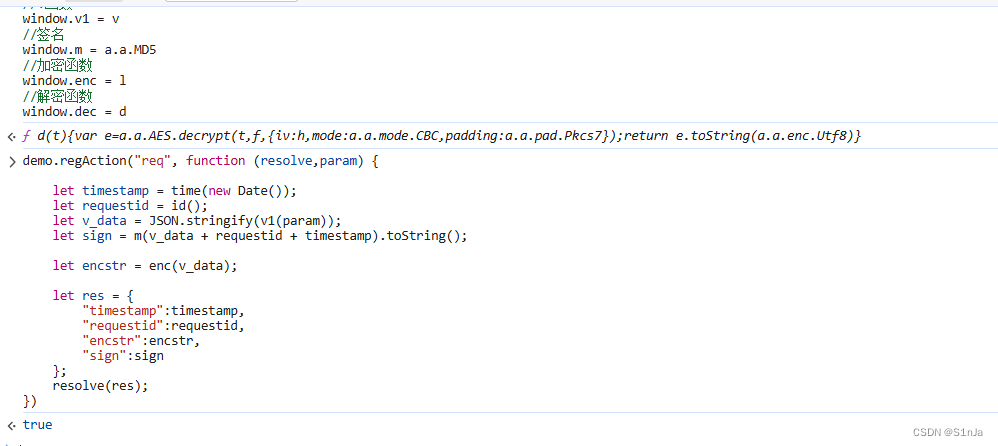Screen dimensions: 998x446
Task: Click the line "let res = {"
Action: 93,296
